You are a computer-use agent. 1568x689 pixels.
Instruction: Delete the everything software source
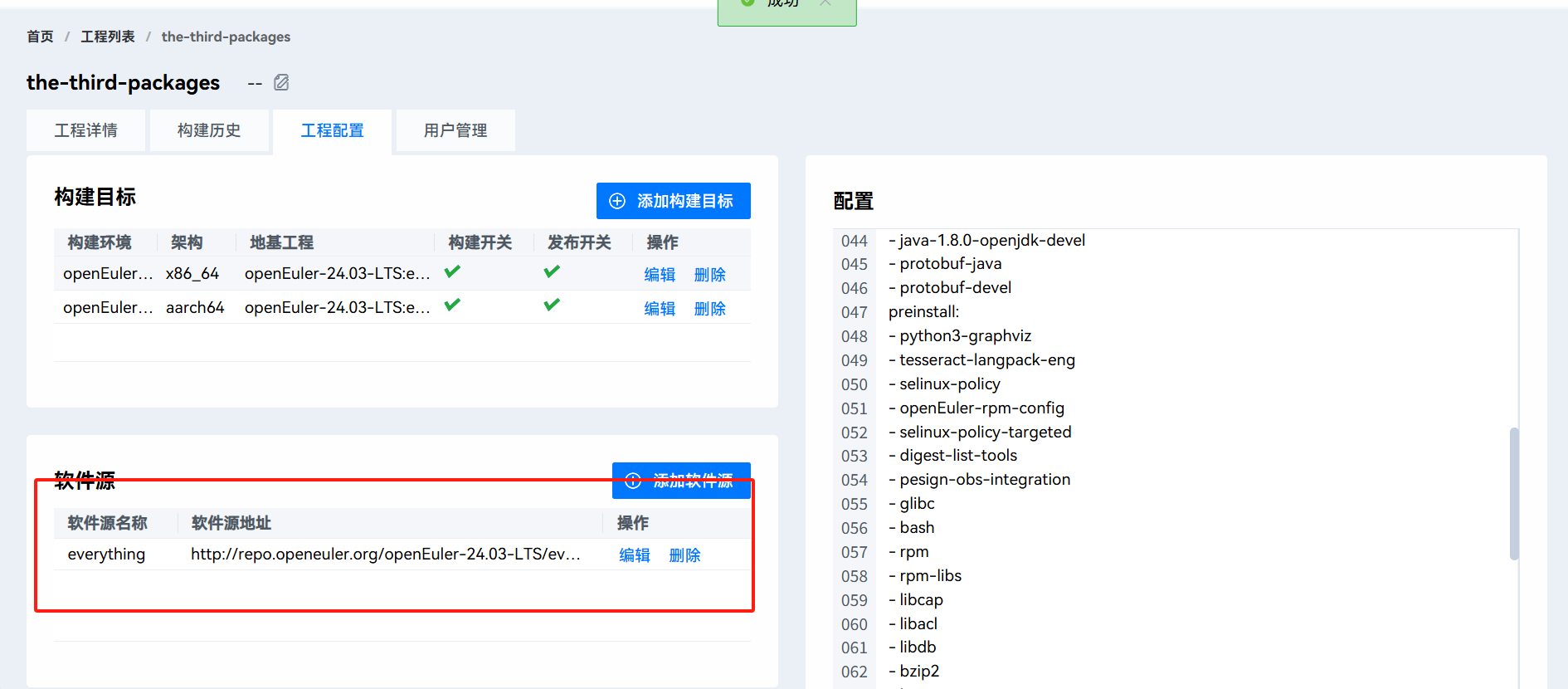click(684, 555)
